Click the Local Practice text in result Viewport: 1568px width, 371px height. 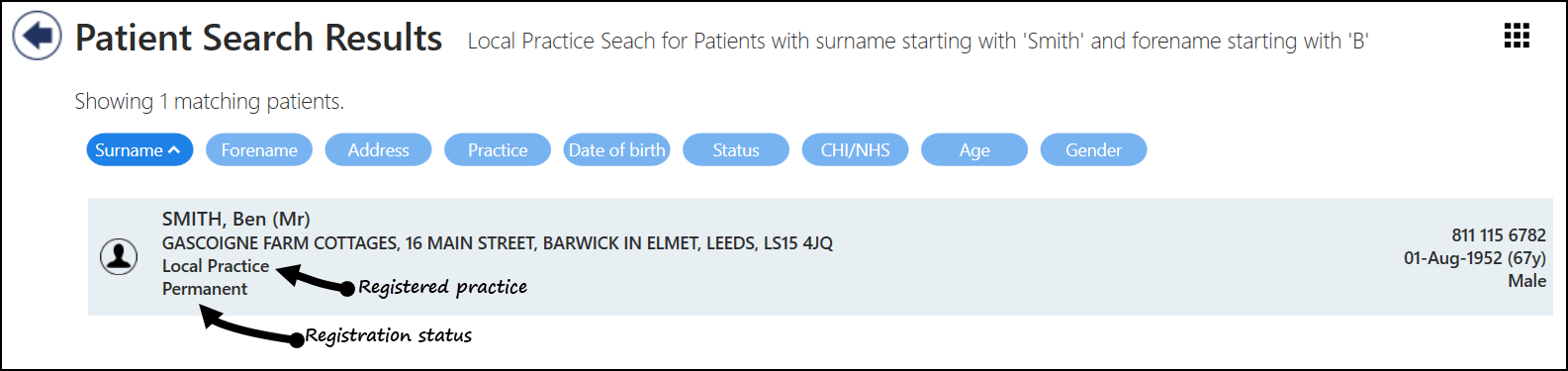[216, 266]
